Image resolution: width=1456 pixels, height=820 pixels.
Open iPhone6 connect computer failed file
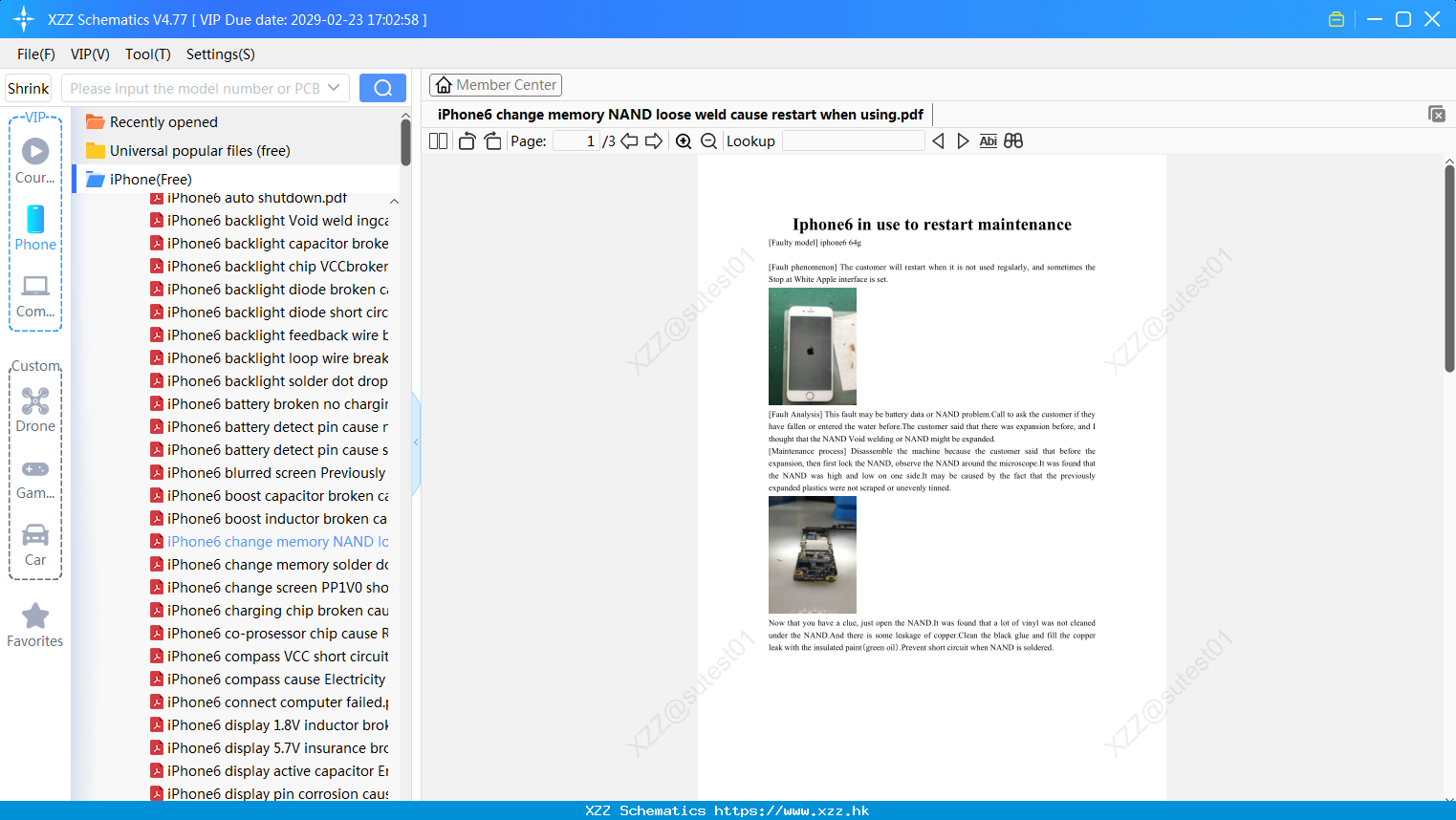click(x=270, y=702)
